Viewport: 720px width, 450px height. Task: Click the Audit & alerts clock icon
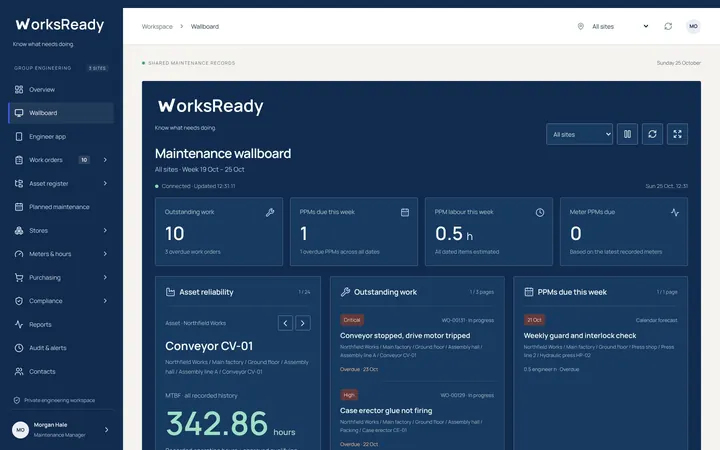19,348
